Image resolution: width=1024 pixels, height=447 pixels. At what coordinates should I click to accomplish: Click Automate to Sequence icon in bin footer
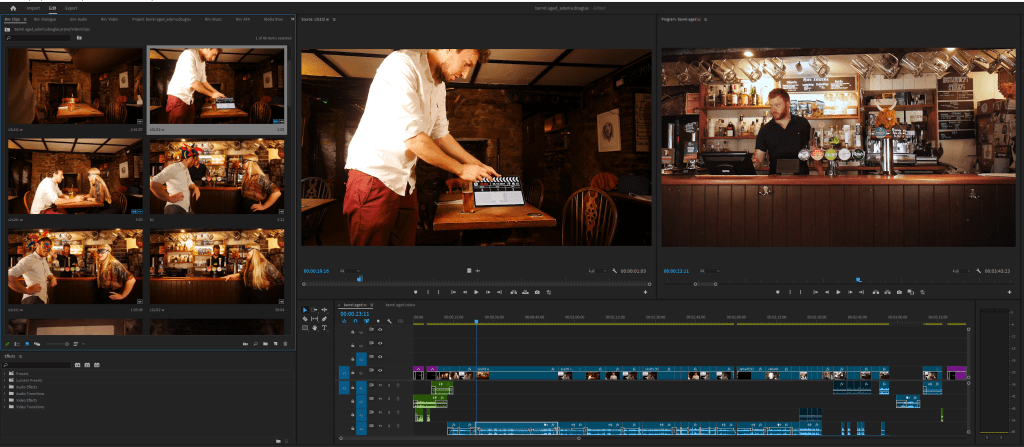click(246, 344)
